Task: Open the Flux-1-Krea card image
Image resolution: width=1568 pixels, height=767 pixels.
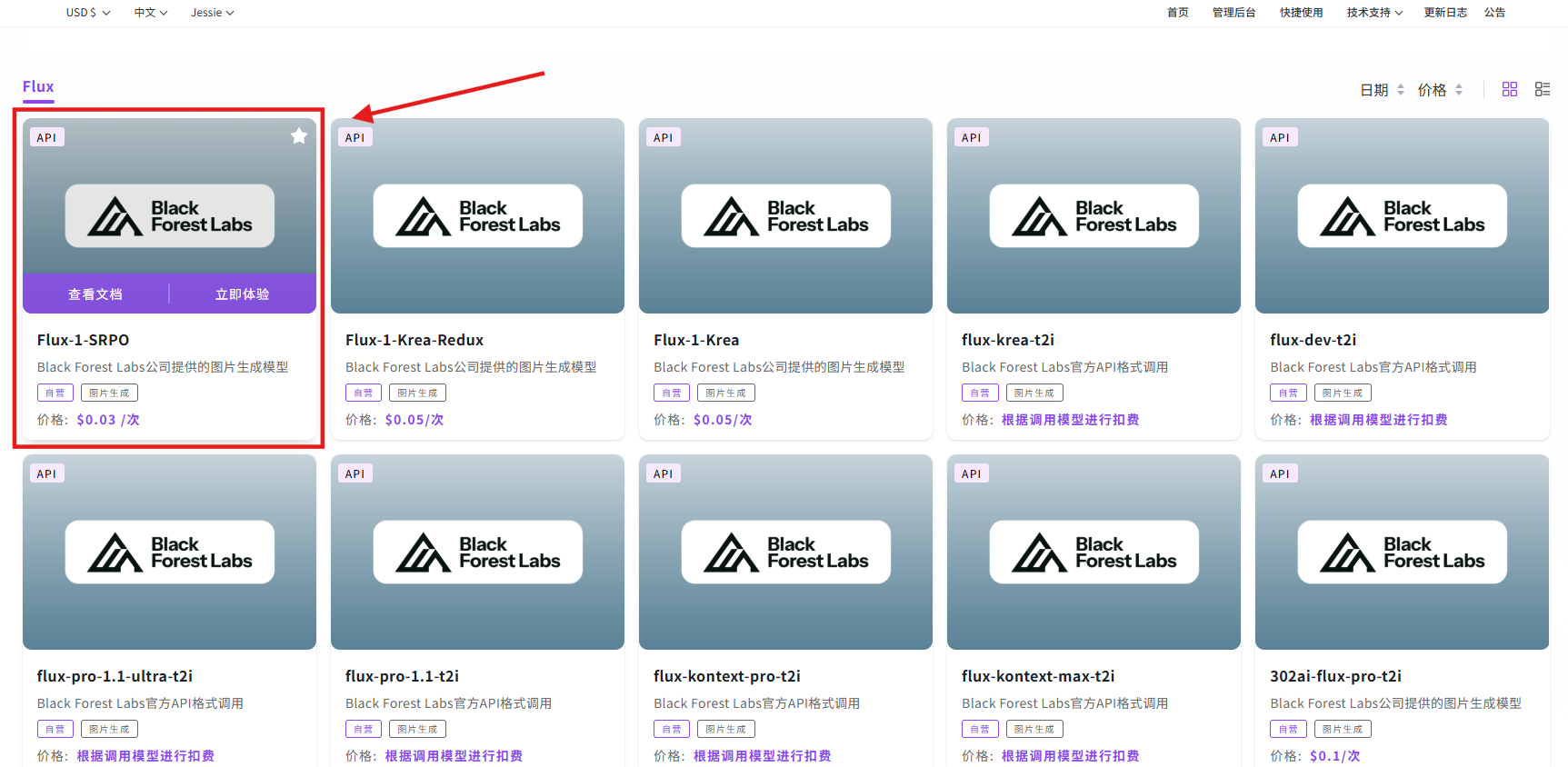Action: tap(785, 216)
